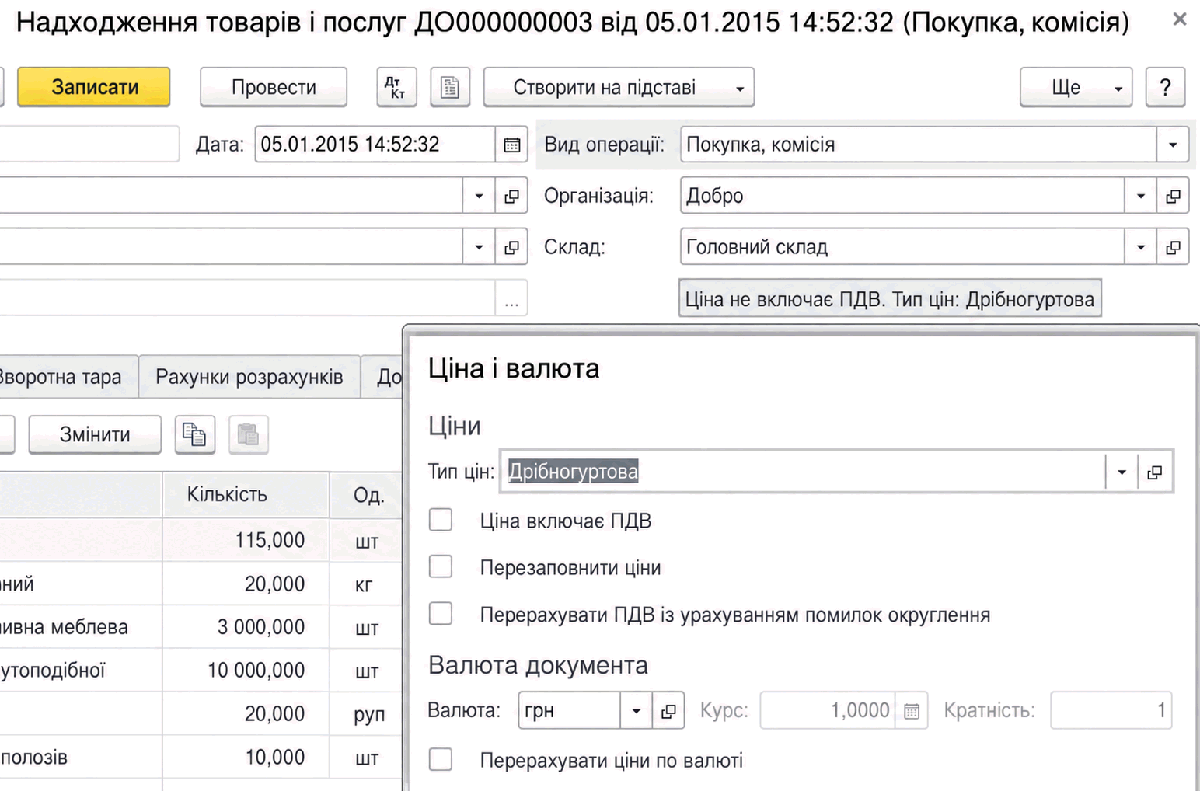Expand the Тип цін dropdown arrow
Screen dimensions: 1200x791
pyautogui.click(x=1122, y=473)
